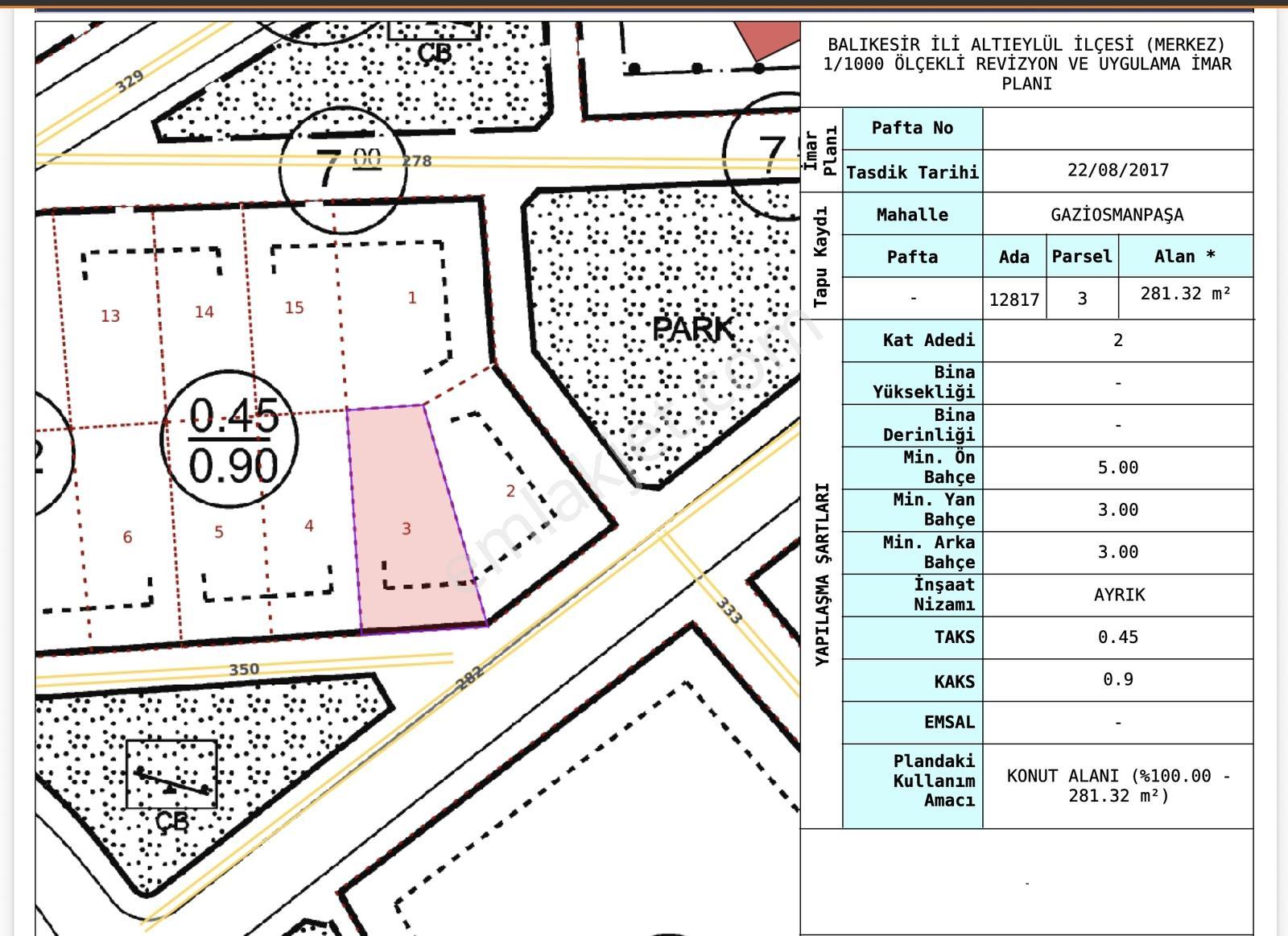The width and height of the screenshot is (1288, 936).
Task: Click road label 333
Action: [x=729, y=609]
